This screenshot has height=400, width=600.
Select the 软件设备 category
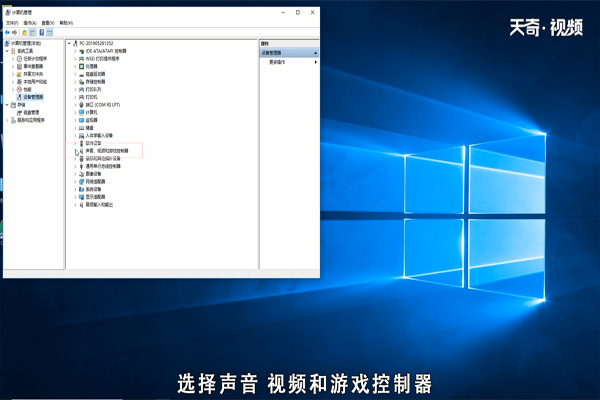coord(93,143)
